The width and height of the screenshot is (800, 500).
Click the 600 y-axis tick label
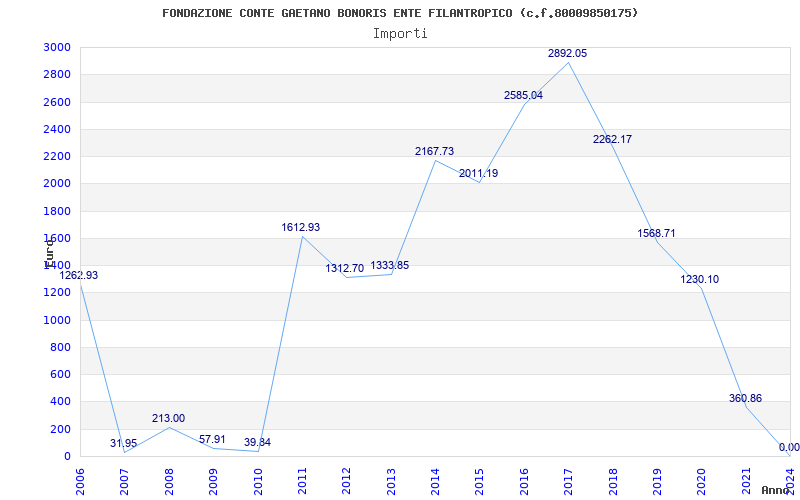point(60,374)
